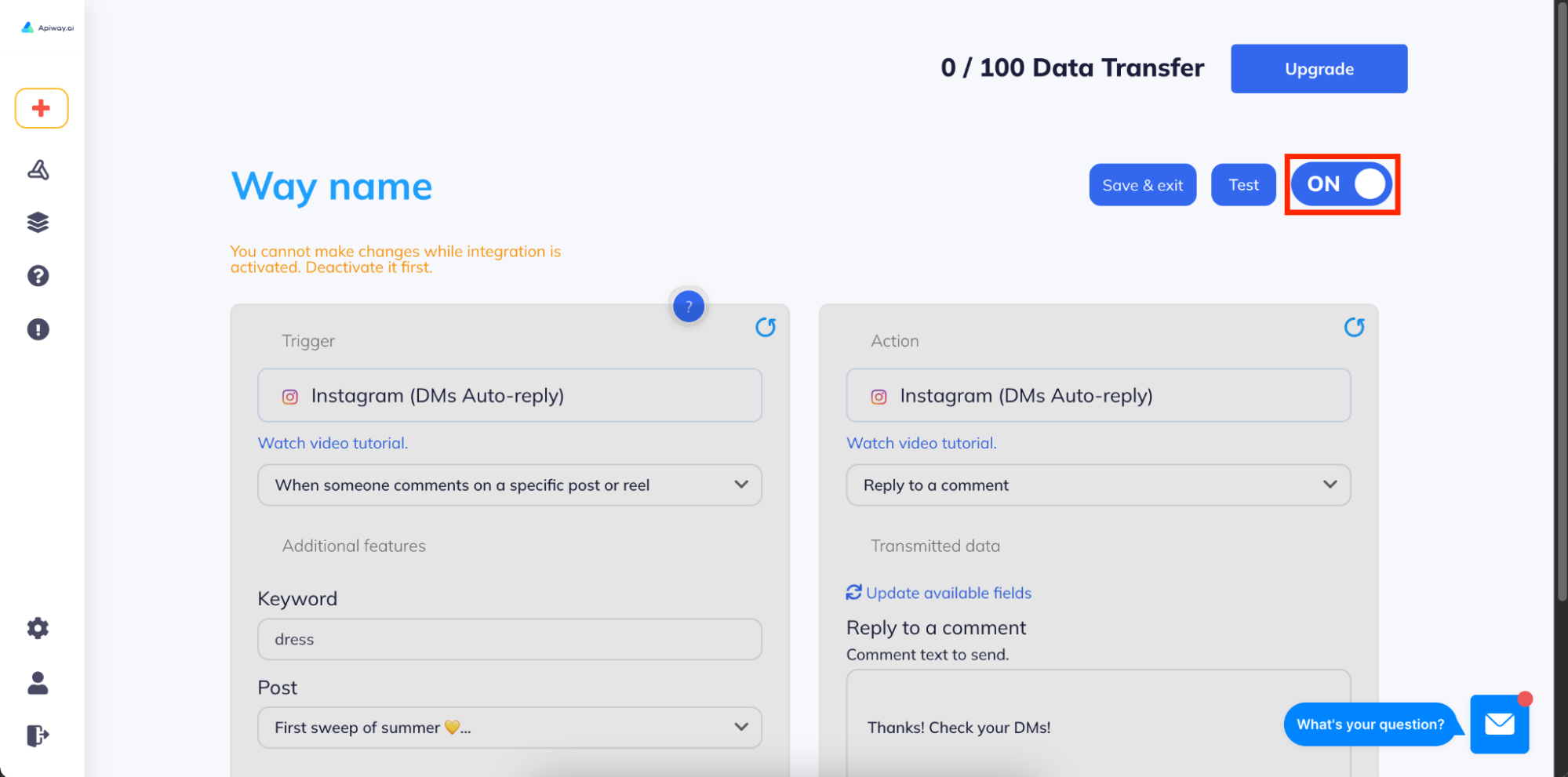
Task: Click the sync icon beside Update available fields
Action: [853, 593]
